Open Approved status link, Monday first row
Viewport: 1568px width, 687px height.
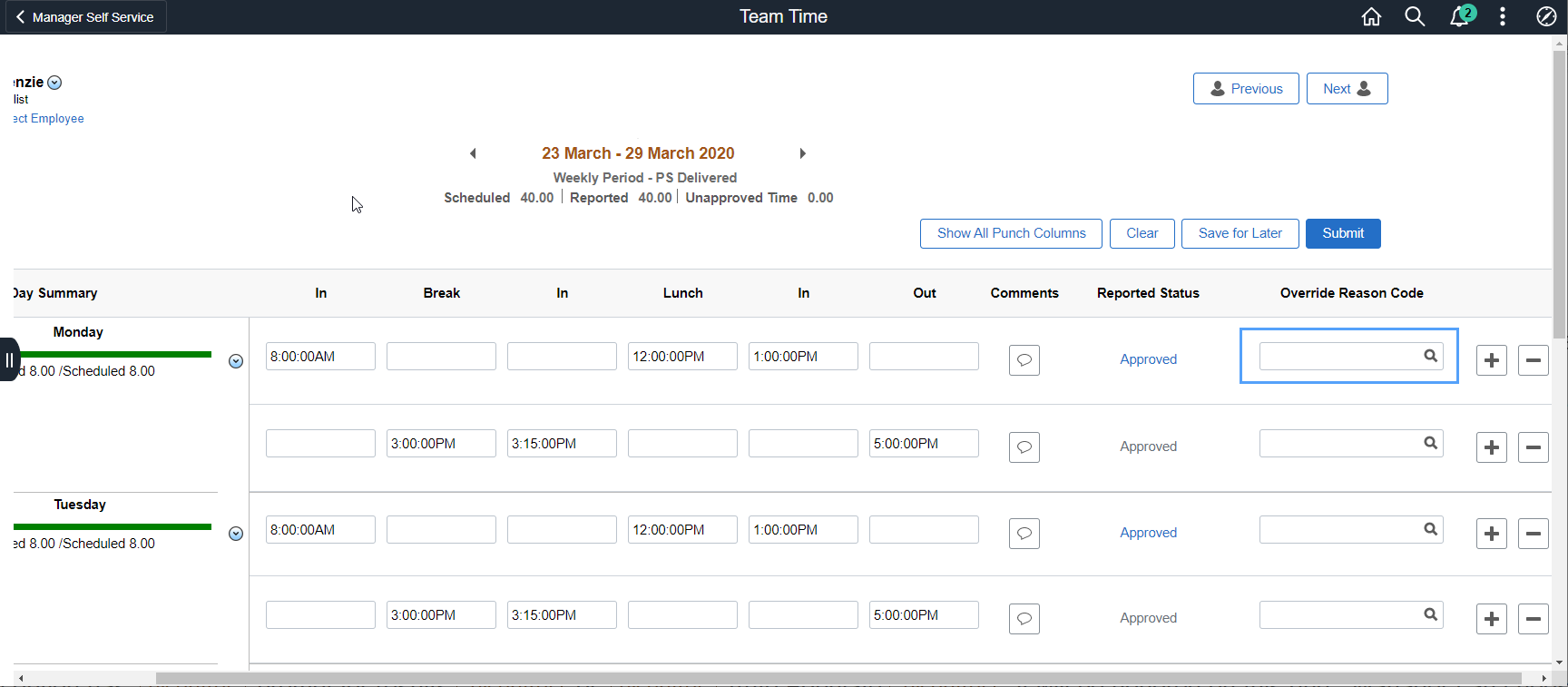point(1148,359)
